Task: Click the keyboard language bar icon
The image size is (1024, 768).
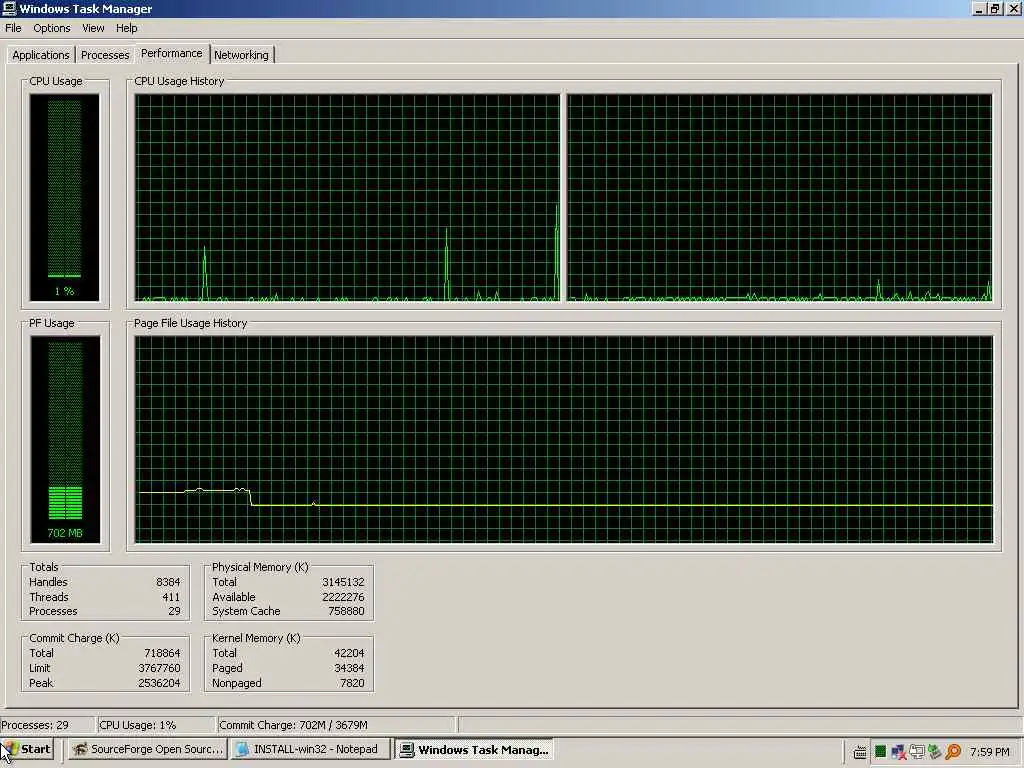Action: click(860, 752)
